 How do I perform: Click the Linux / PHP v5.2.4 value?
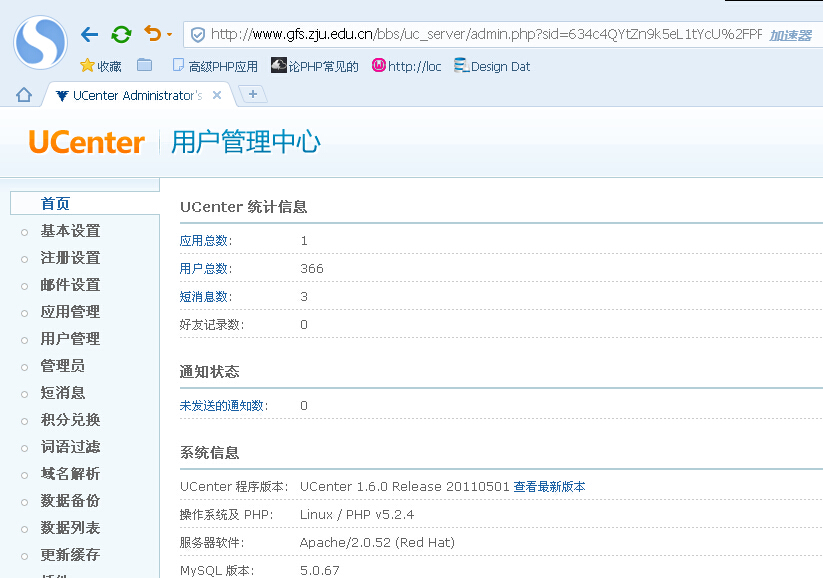(x=357, y=514)
